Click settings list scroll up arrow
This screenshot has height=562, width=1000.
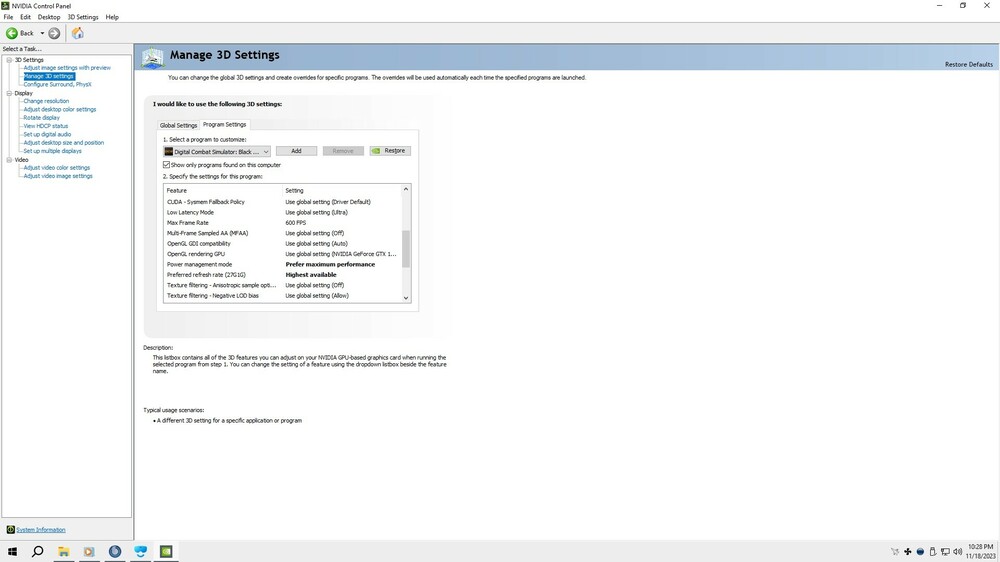406,189
